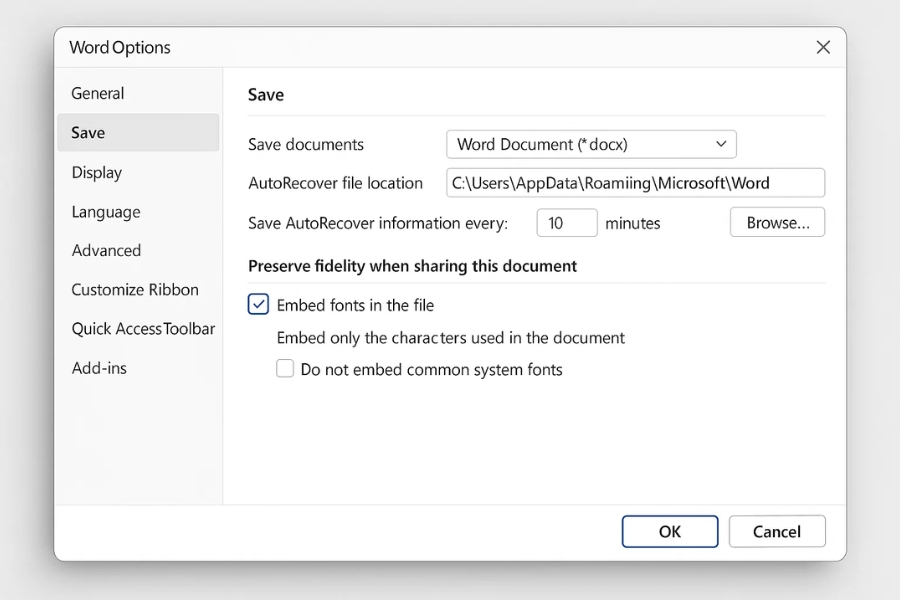Open the Save documents format dropdown
900x600 pixels.
(590, 144)
